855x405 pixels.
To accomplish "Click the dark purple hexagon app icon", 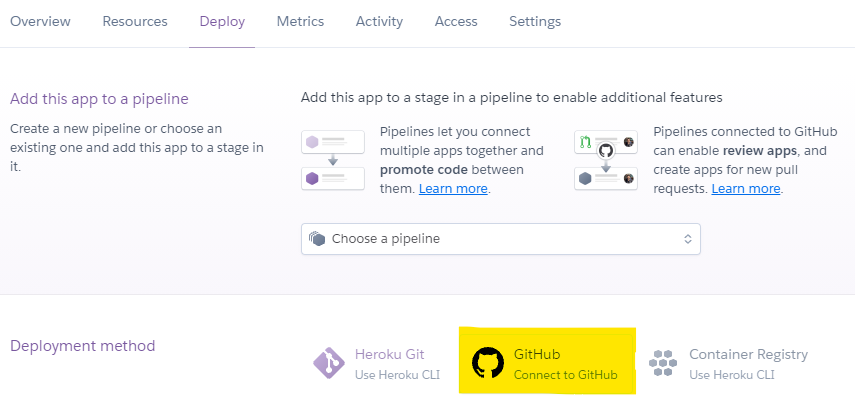I will (312, 178).
